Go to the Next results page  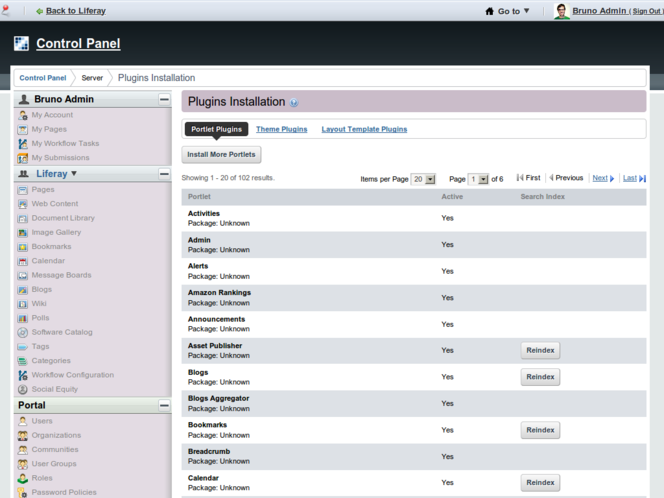click(x=602, y=178)
